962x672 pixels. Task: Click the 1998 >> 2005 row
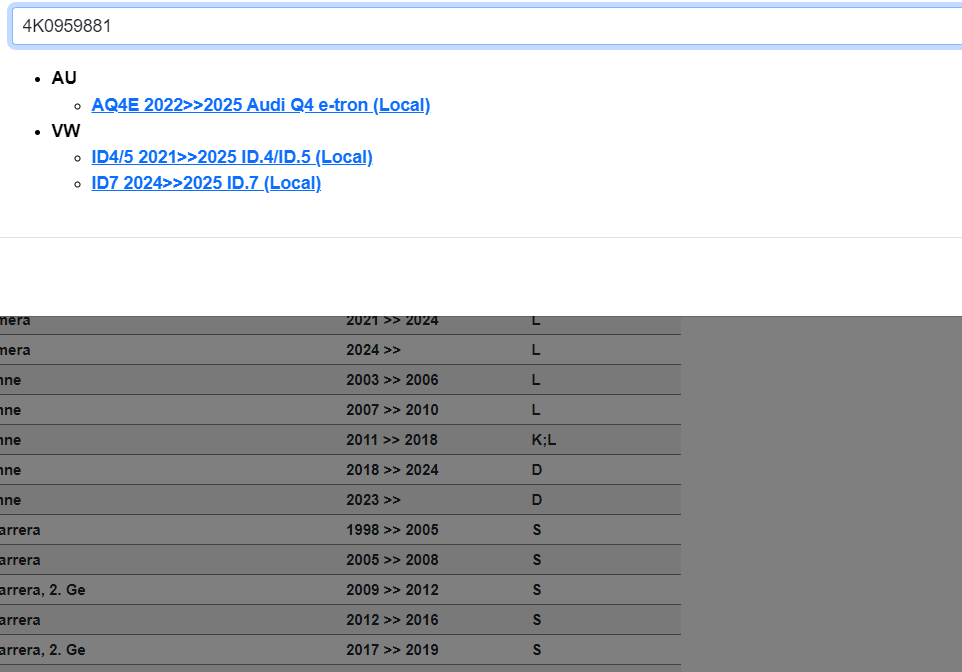392,530
